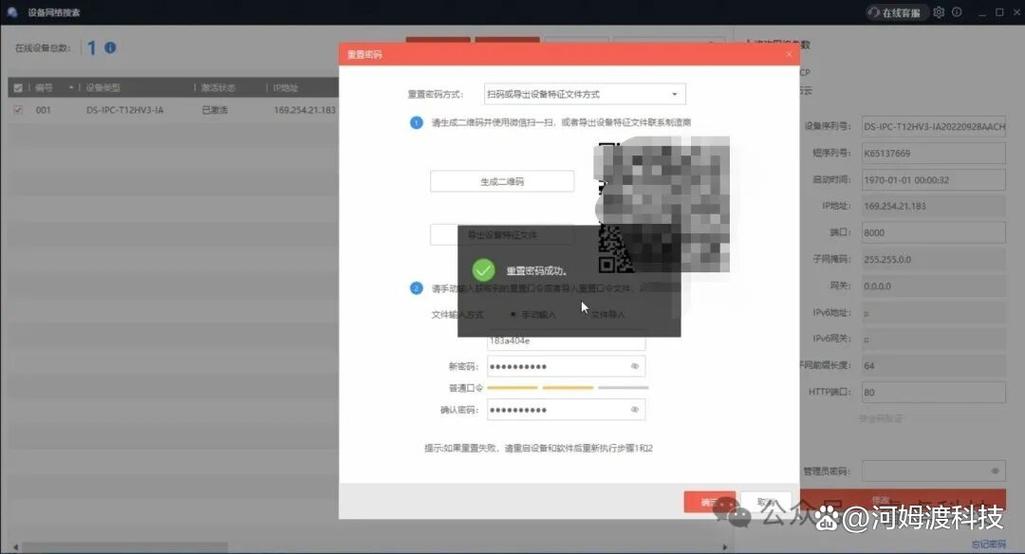Click the 生成二维码 generate QR button

click(502, 181)
